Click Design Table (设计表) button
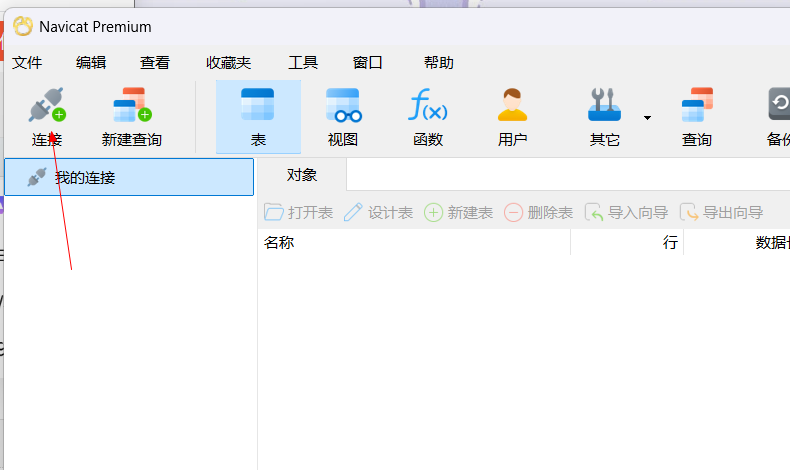Screen dimensions: 790x470 tap(378, 213)
